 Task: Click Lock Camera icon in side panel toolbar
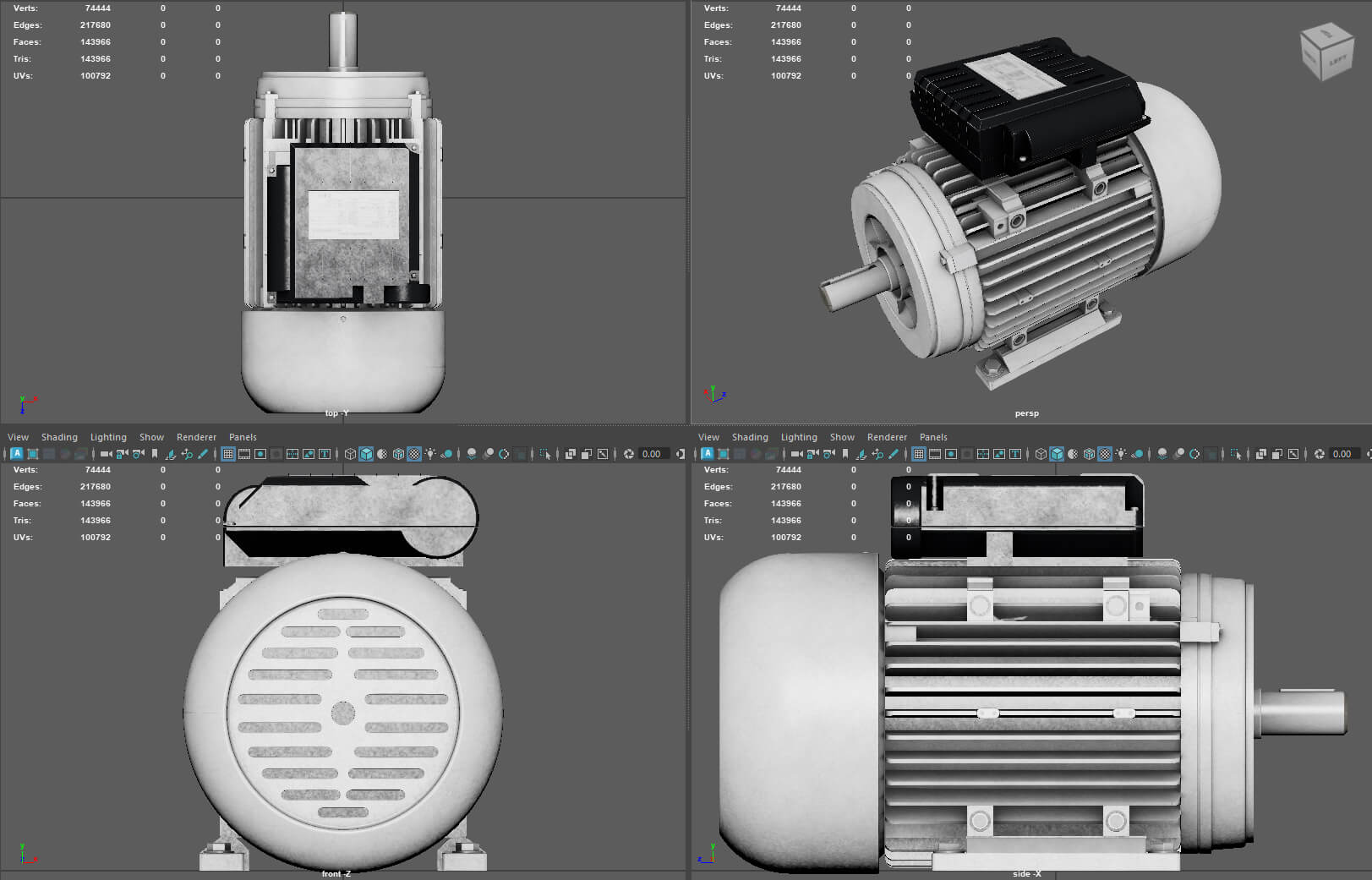pos(812,454)
